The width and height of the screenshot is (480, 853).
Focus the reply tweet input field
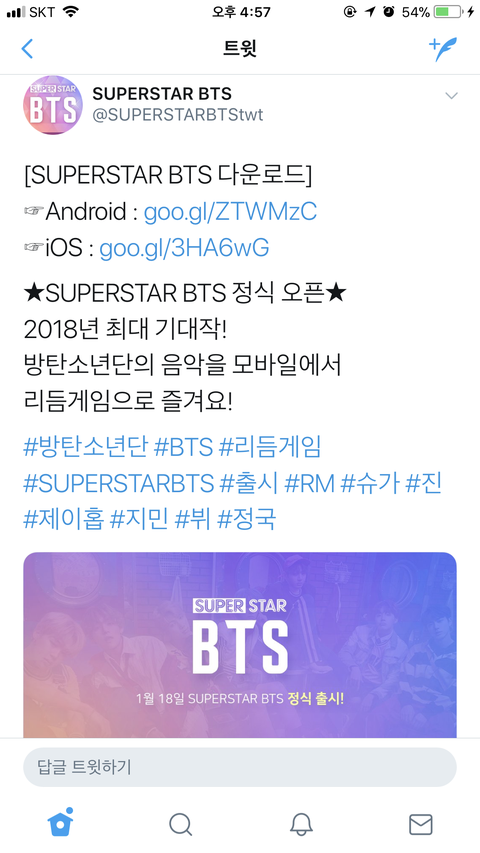[x=239, y=767]
